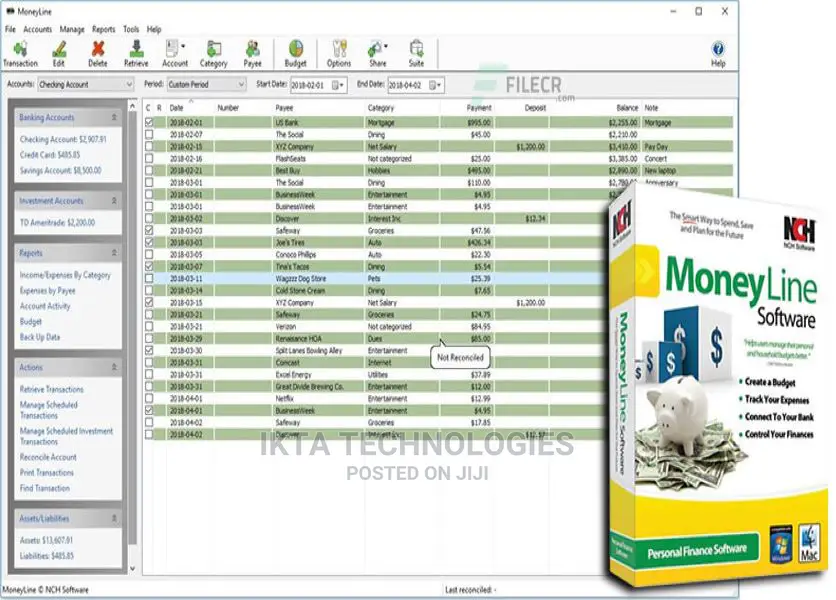The height and width of the screenshot is (600, 836).
Task: Click the Reconcile Account link
Action: pyautogui.click(x=48, y=457)
